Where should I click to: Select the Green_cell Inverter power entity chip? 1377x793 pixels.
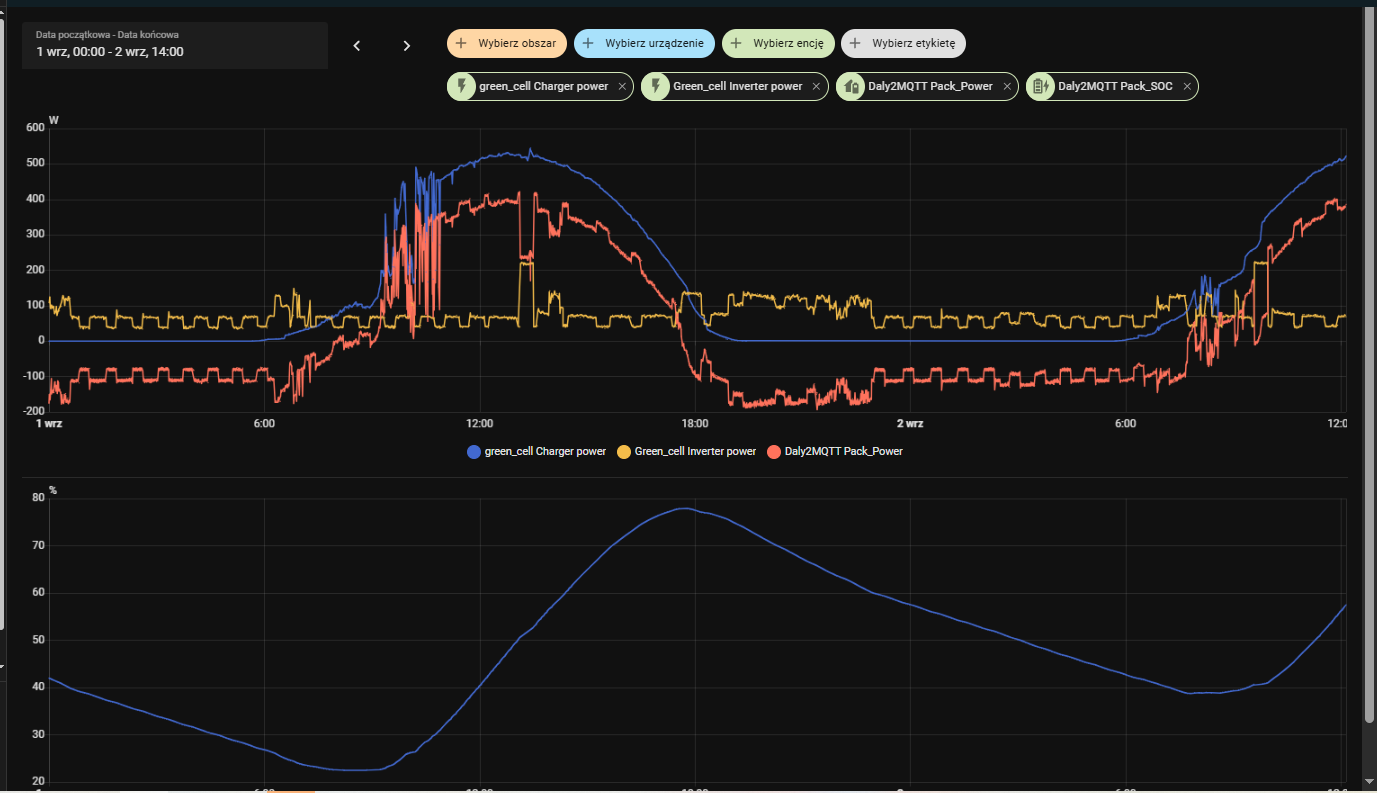click(x=735, y=87)
